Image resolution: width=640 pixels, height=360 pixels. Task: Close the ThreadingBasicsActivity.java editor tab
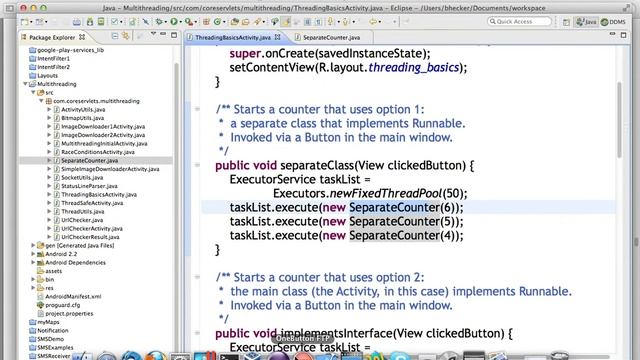278,37
